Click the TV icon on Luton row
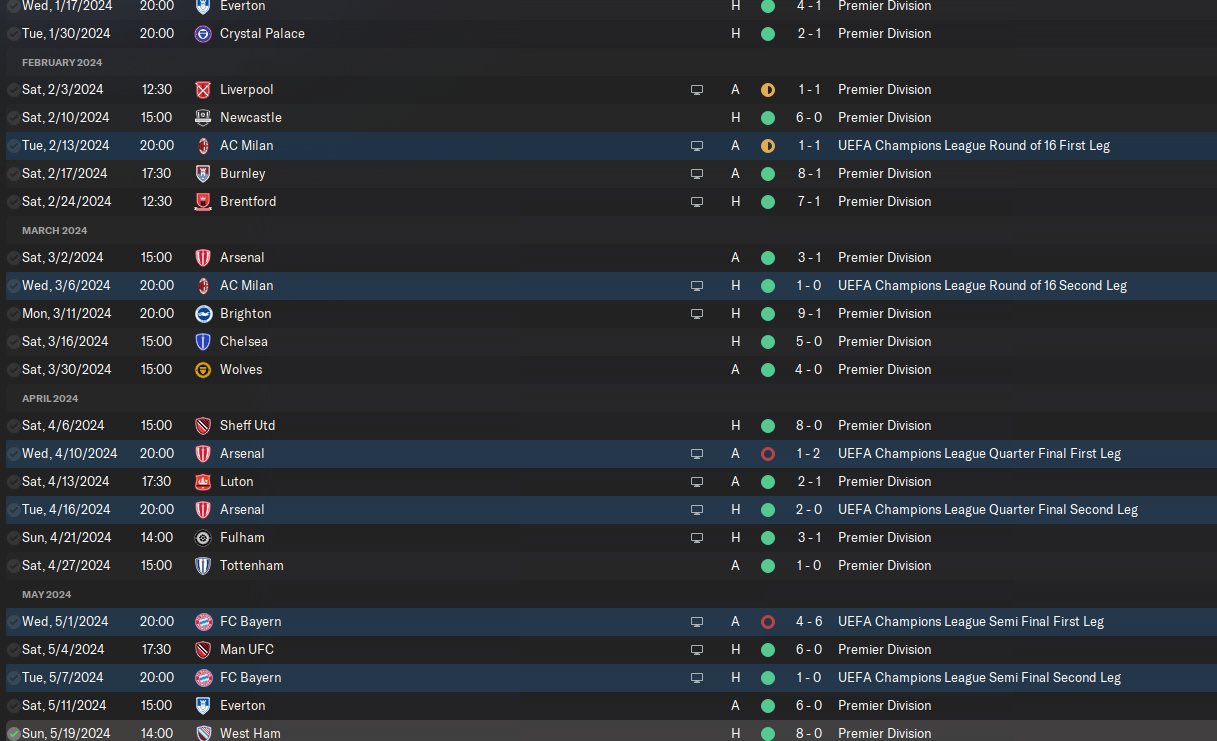This screenshot has height=741, width=1217. [x=697, y=481]
